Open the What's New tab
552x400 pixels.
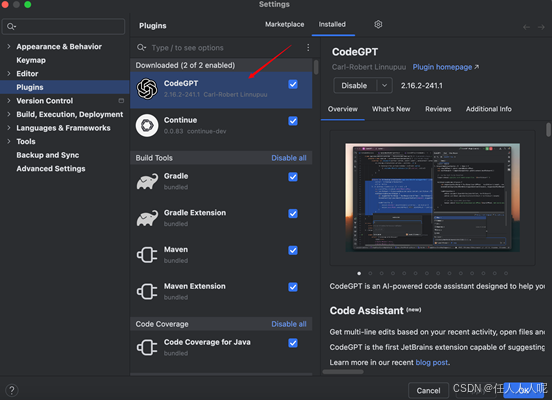coord(391,109)
